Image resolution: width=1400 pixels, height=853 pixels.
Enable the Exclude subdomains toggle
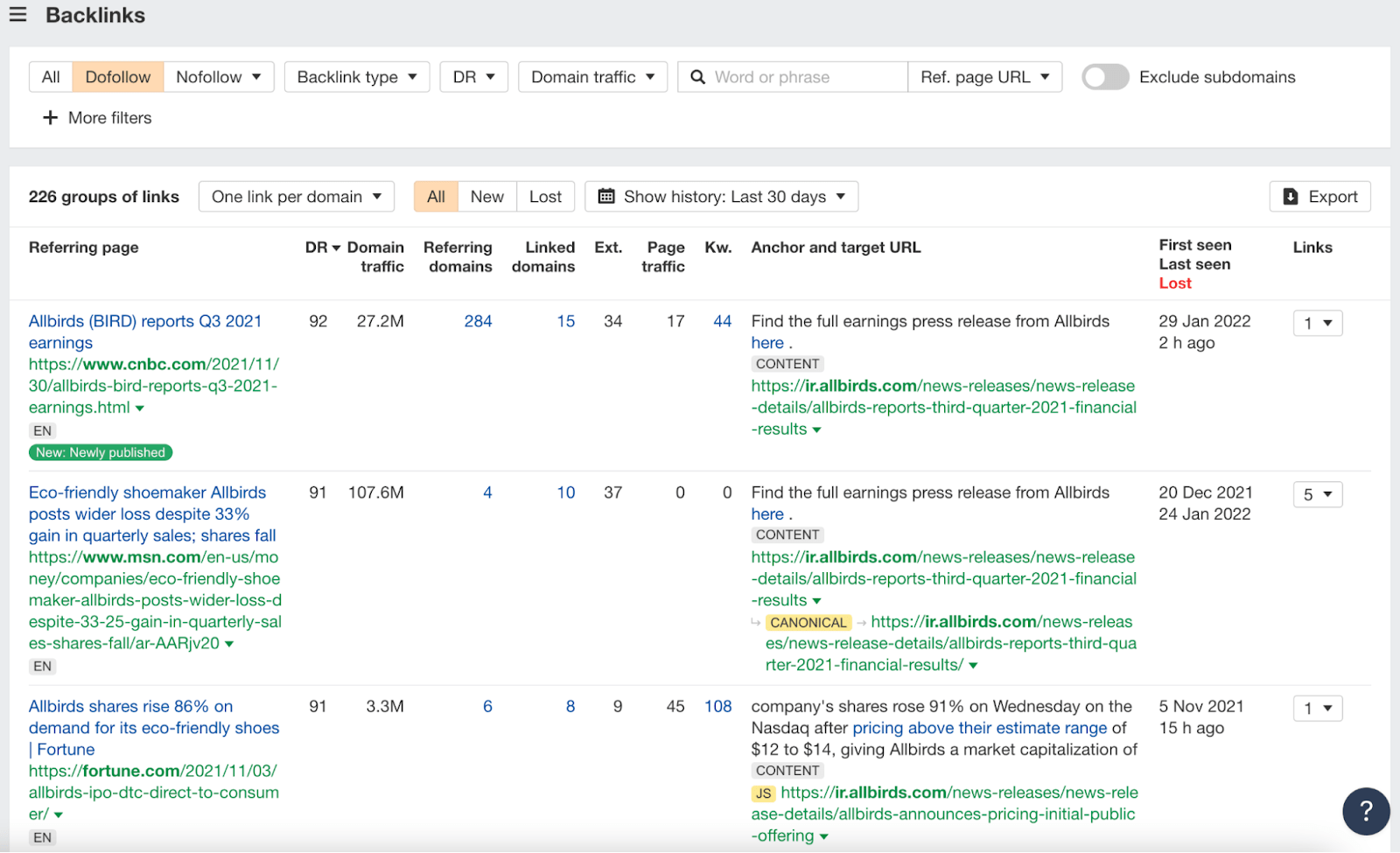[1104, 77]
